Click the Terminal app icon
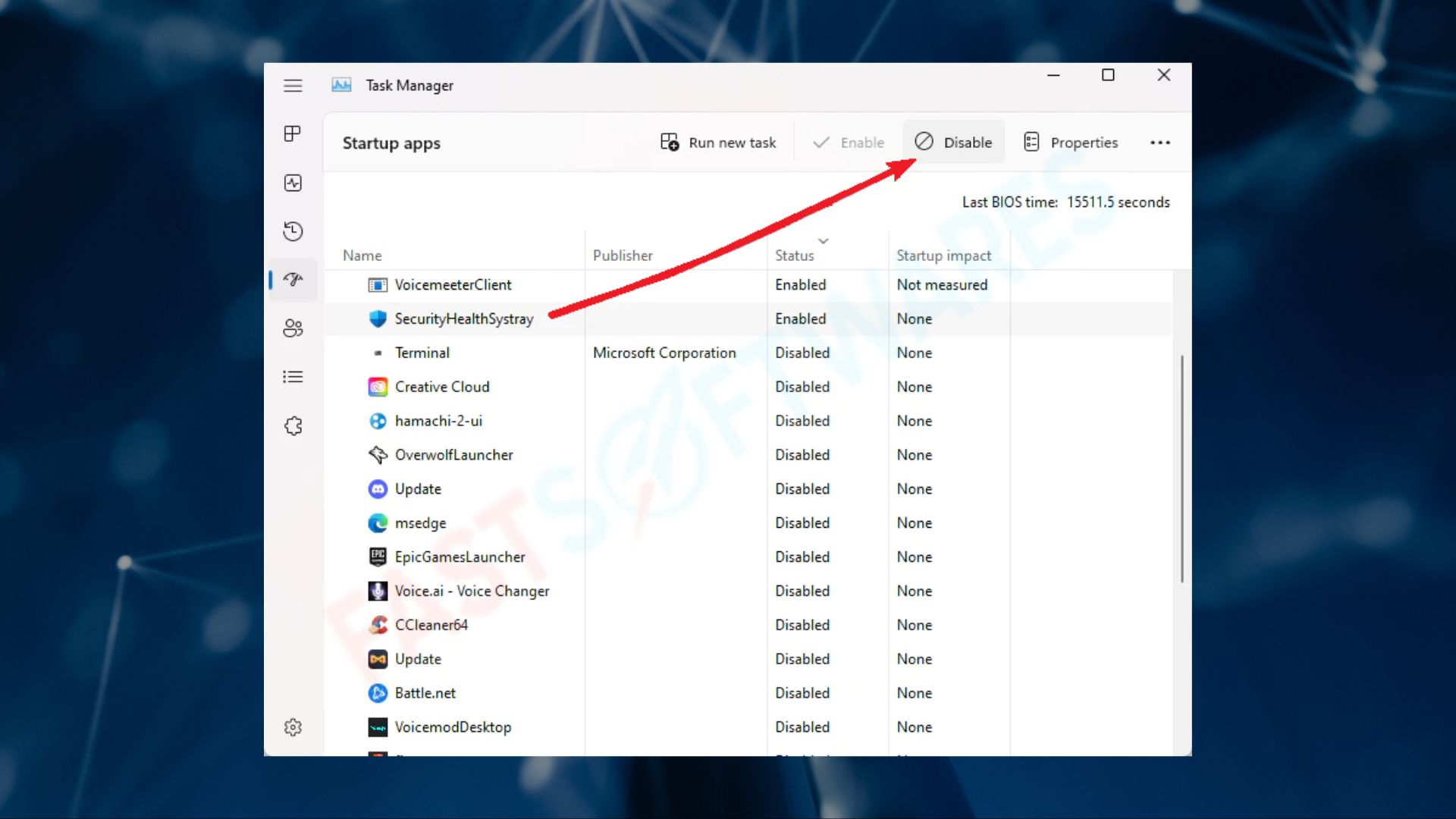This screenshot has width=1456, height=819. [378, 353]
